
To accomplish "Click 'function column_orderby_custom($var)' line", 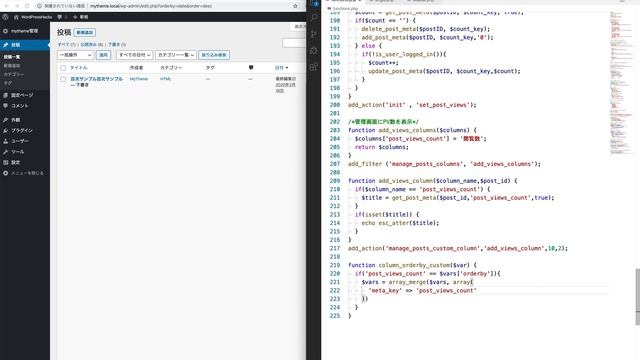I will (x=412, y=265).
